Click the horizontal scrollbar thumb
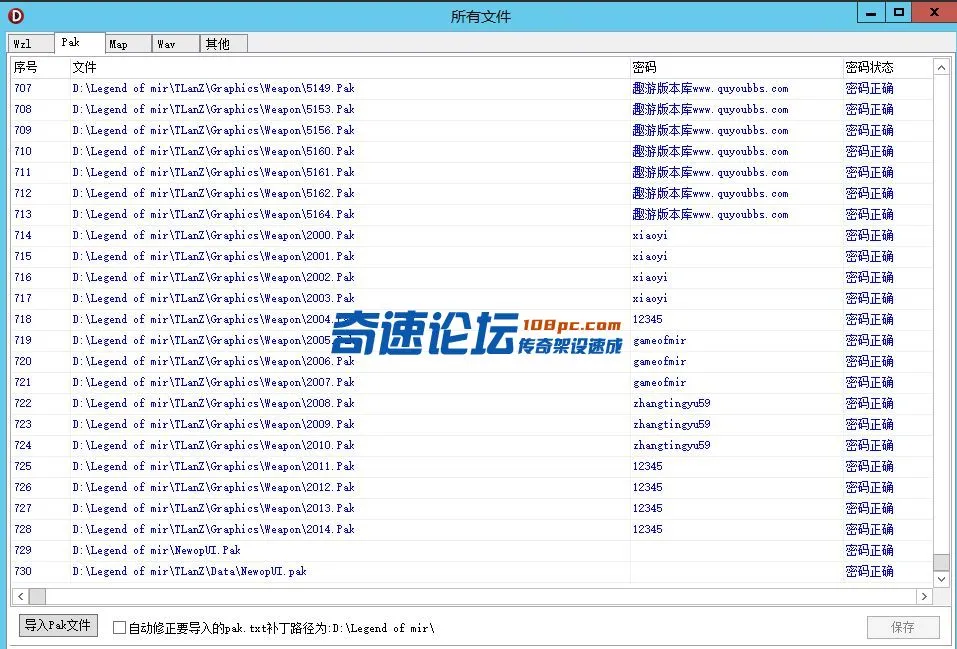Screen dimensions: 957x649 point(37,596)
